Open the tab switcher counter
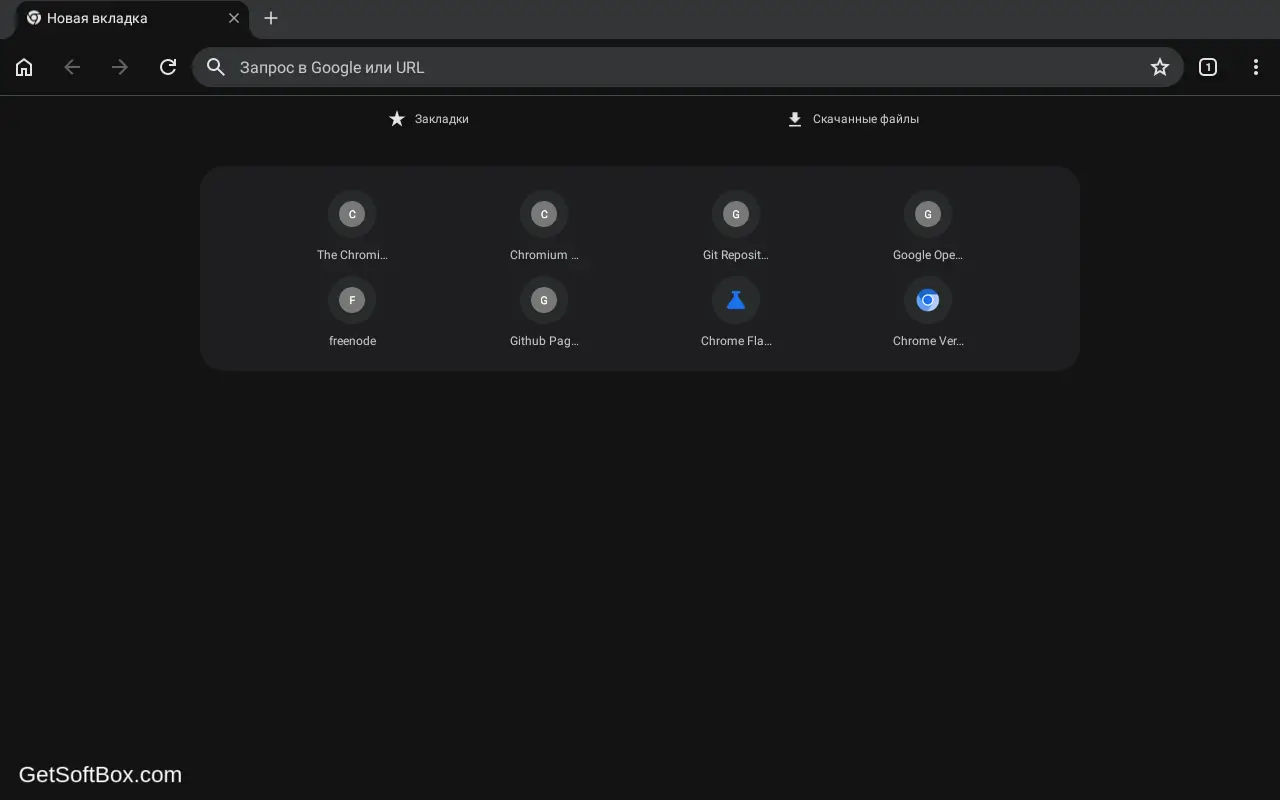Screen dimensions: 1280x800 (x=1208, y=67)
